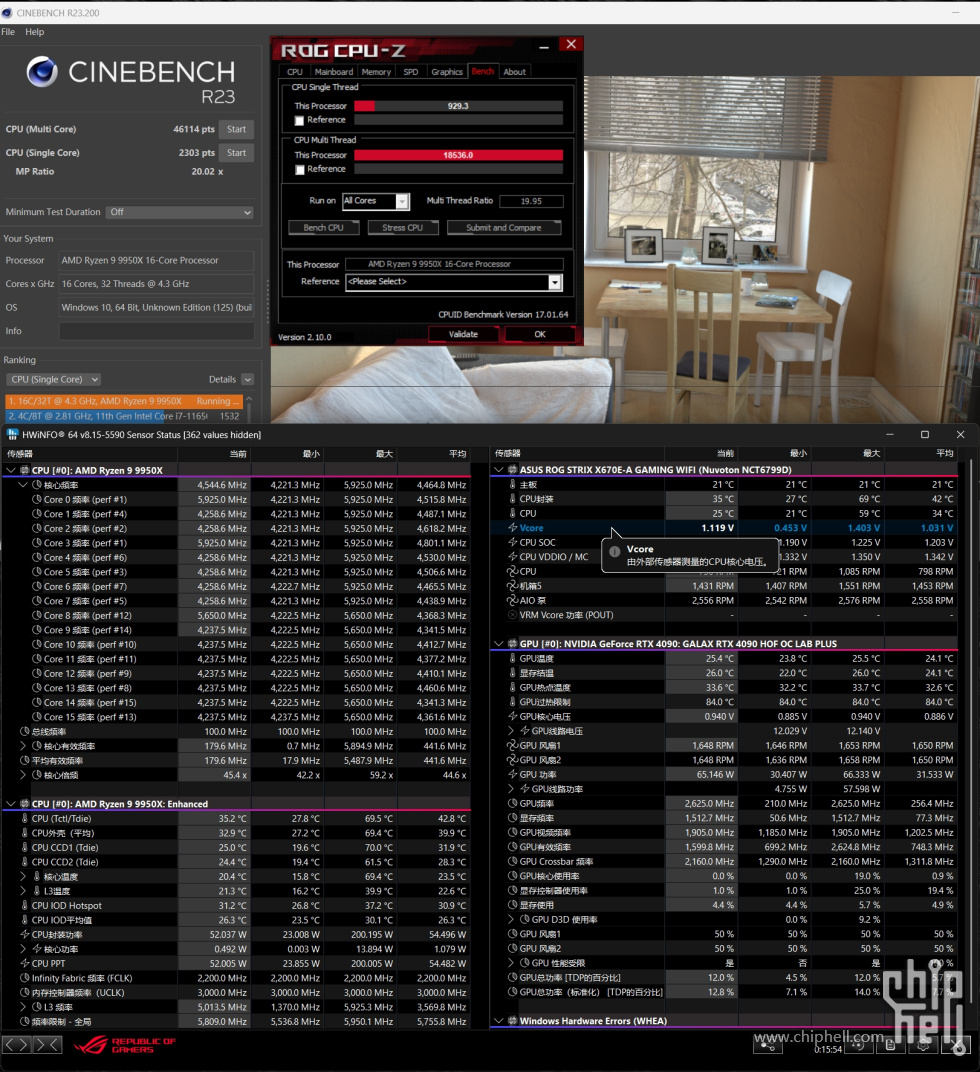
Task: Click Submit and Compare button
Action: point(503,228)
